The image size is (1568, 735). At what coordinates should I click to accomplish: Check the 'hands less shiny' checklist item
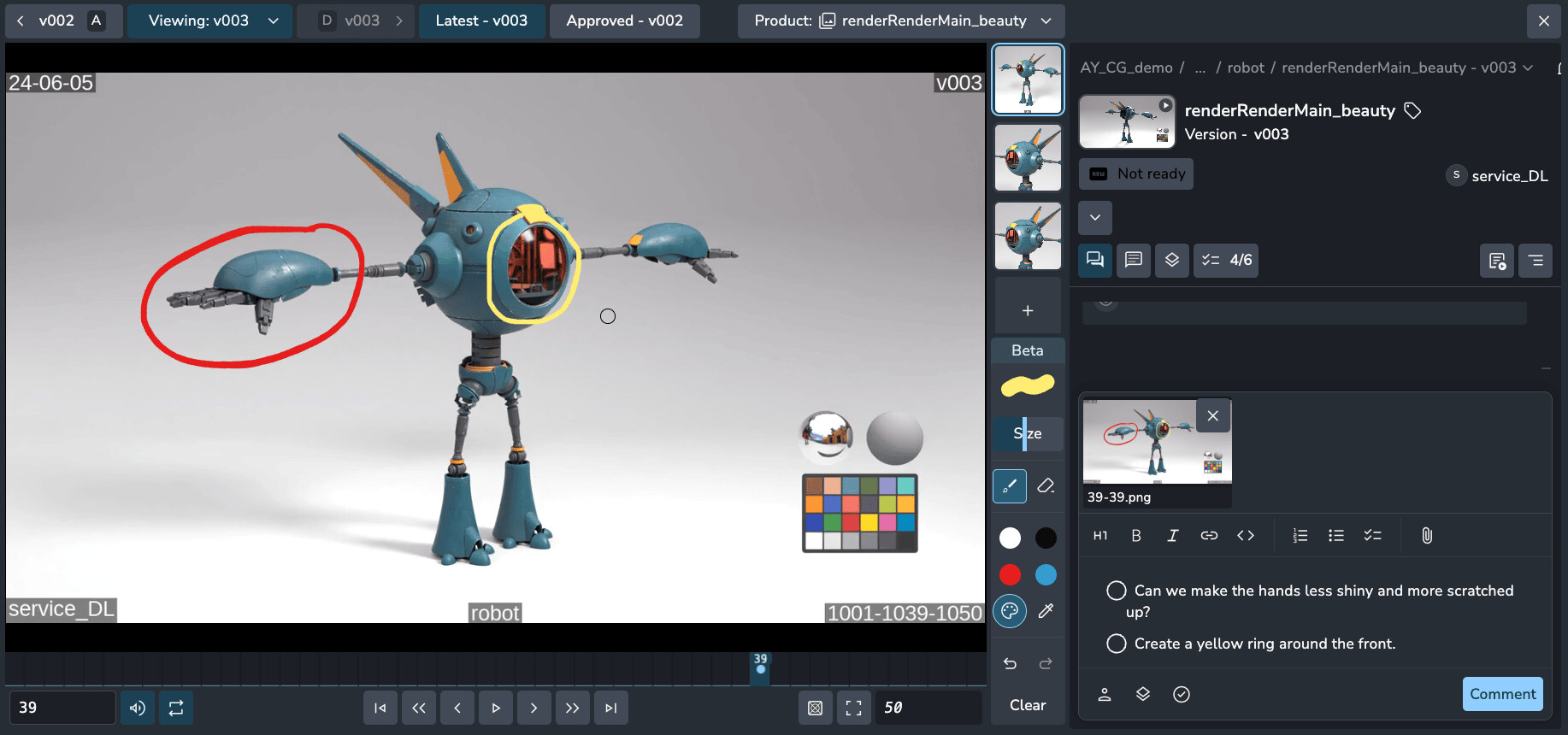pos(1117,591)
